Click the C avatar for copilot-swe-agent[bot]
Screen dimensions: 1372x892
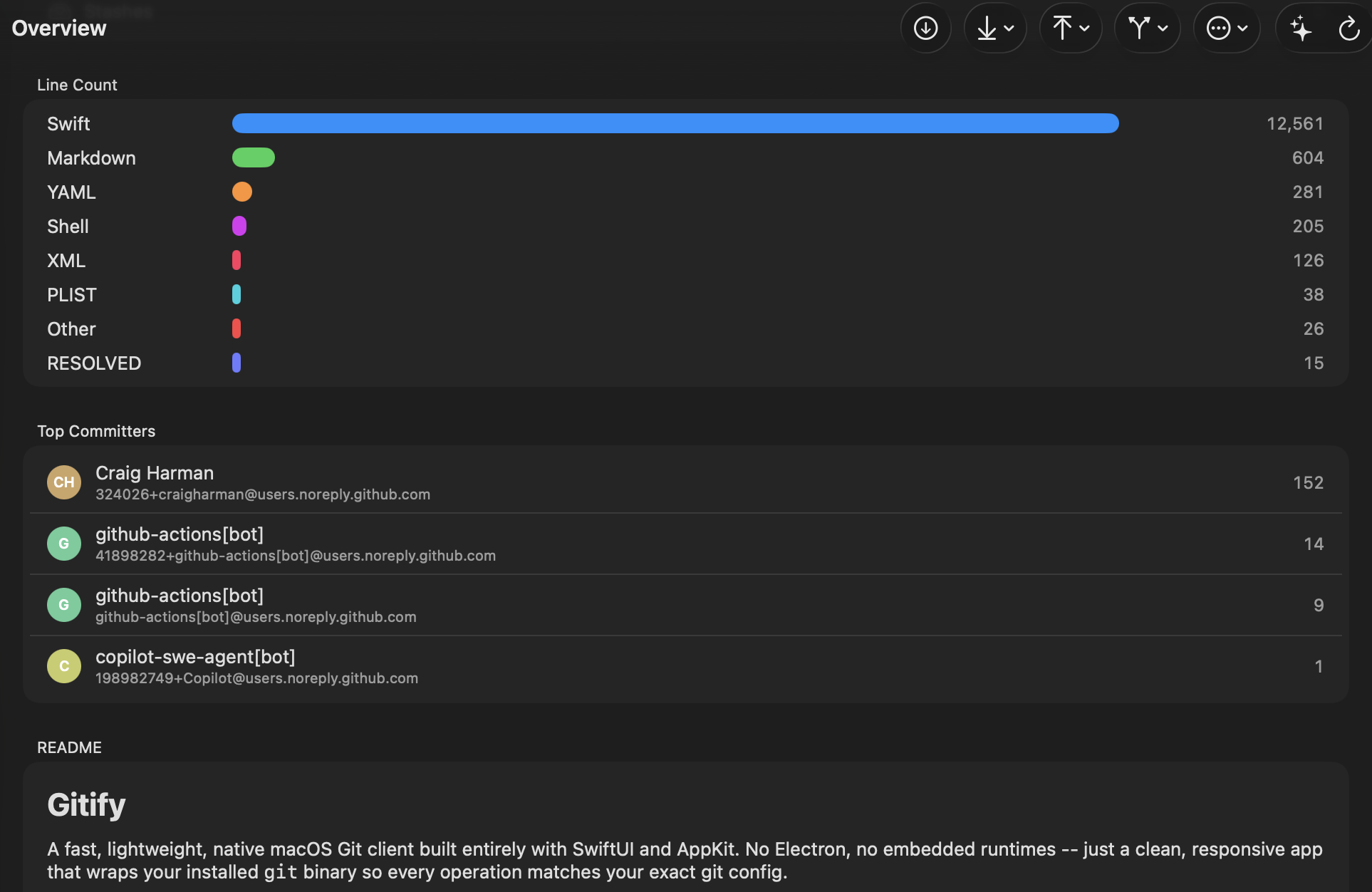[64, 666]
